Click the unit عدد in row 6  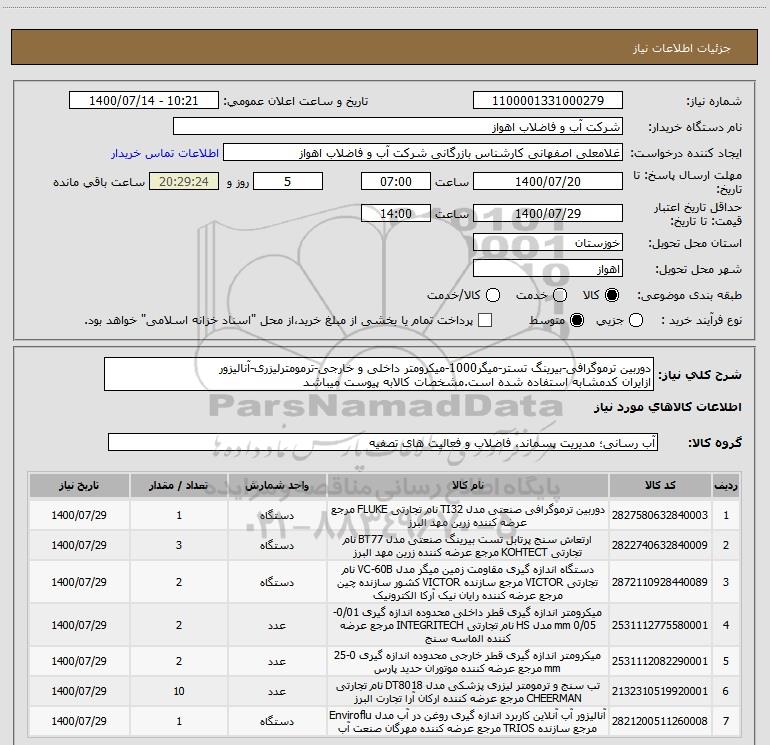[x=277, y=691]
